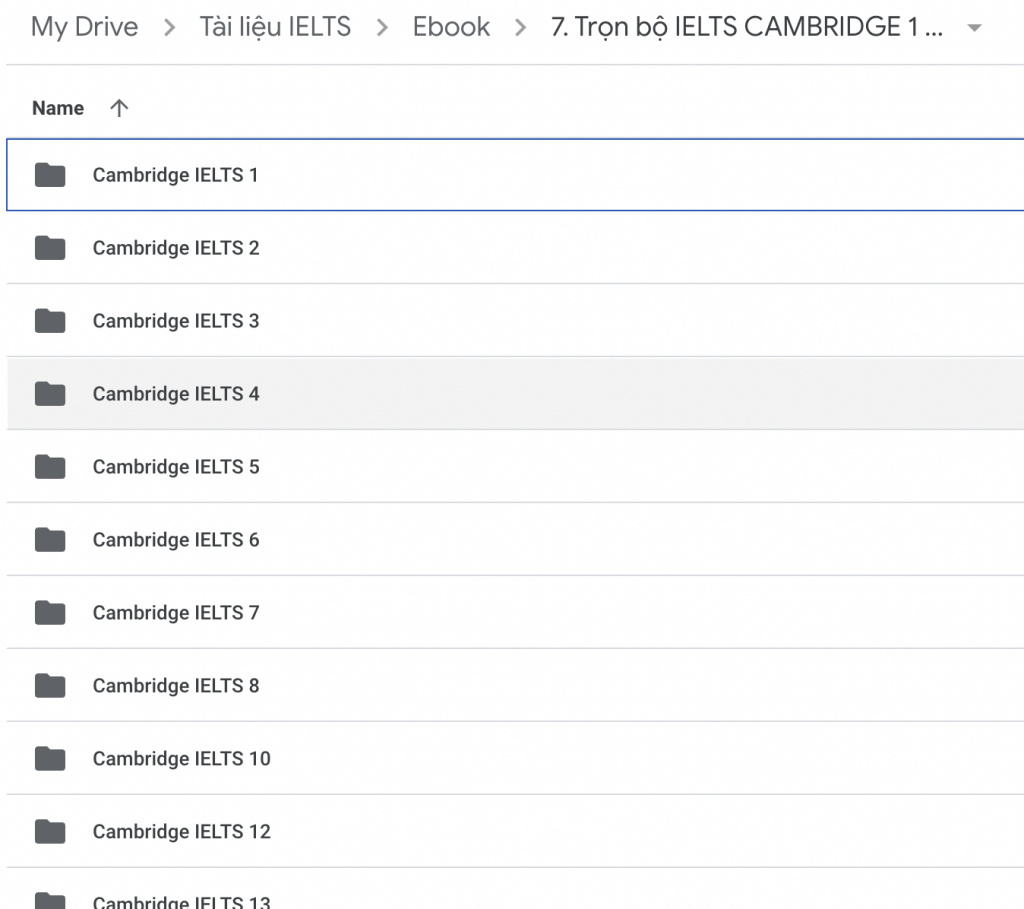Click the Cambridge IELTS 10 name
1024x909 pixels.
[x=182, y=758]
